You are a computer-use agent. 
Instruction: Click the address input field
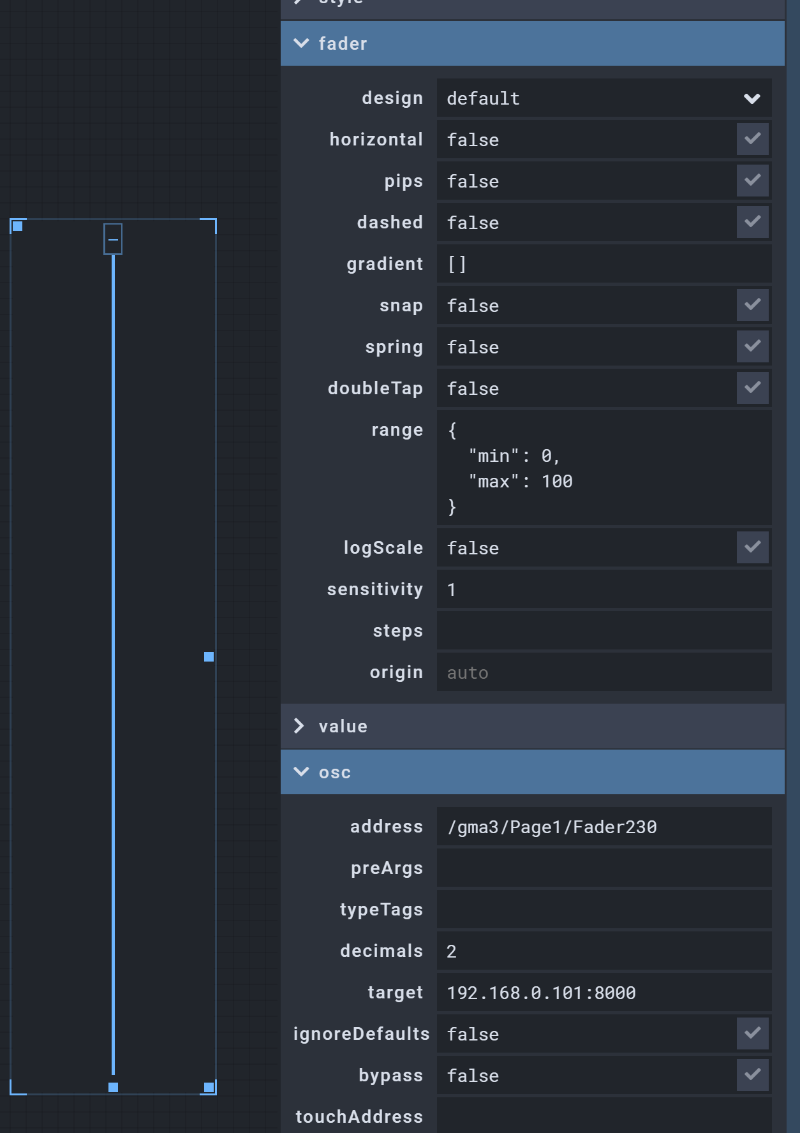[603, 827]
